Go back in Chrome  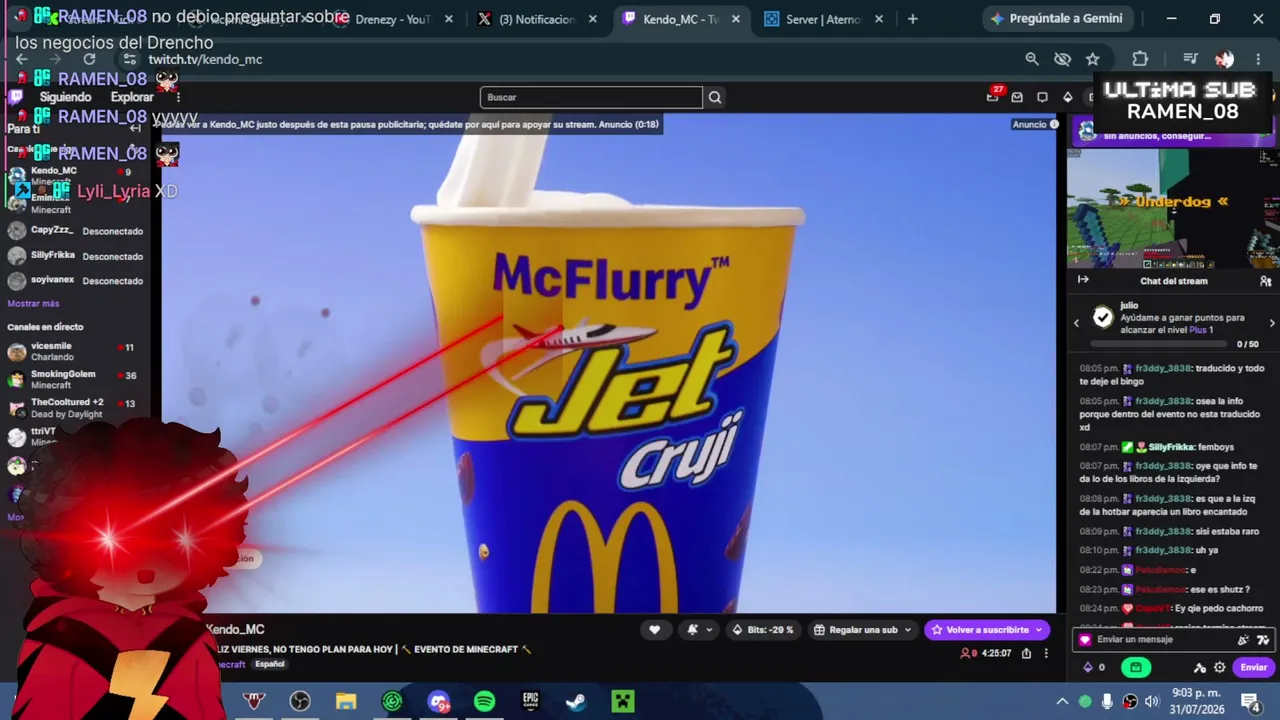point(22,59)
